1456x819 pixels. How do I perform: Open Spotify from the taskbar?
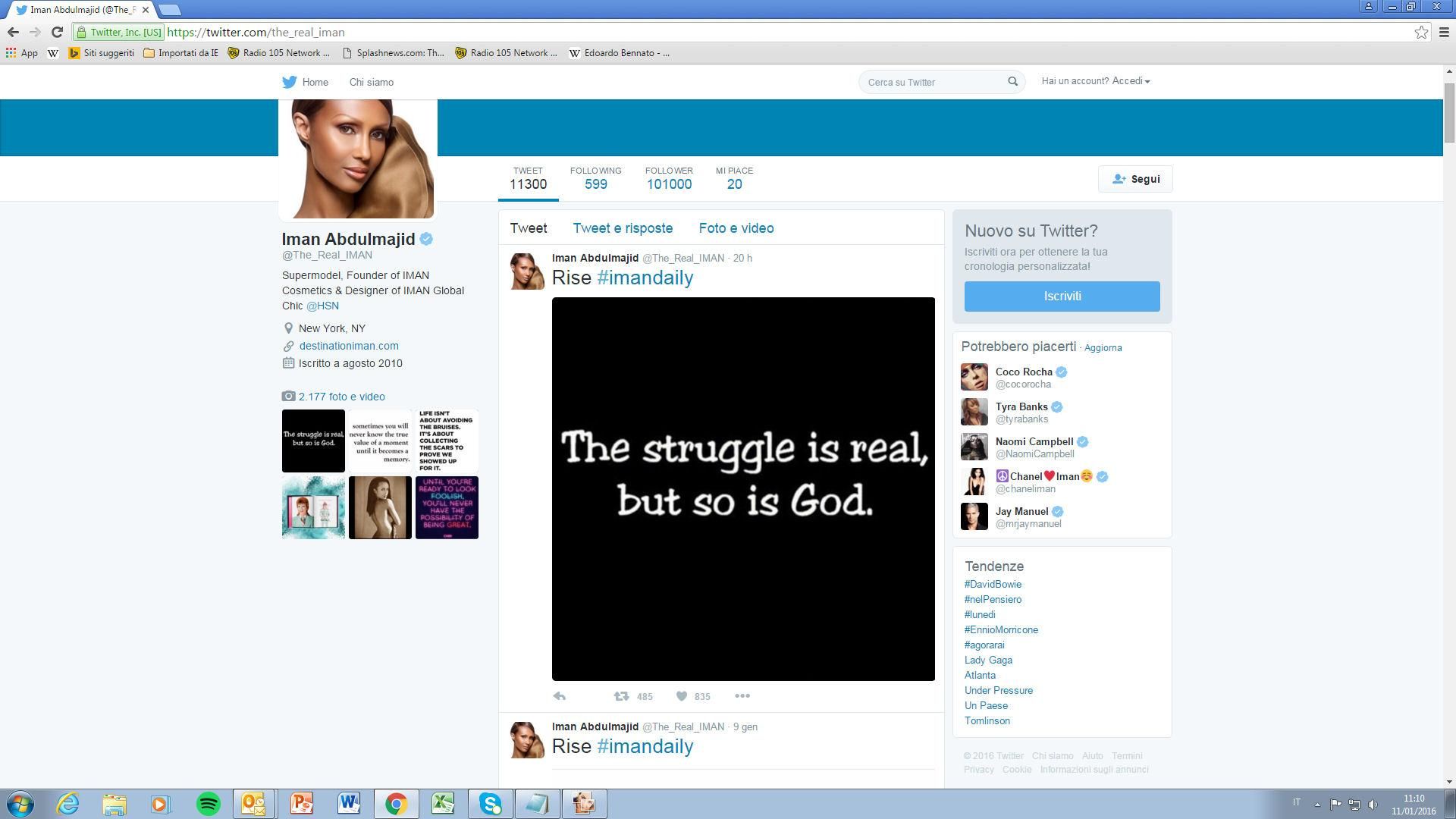point(208,804)
